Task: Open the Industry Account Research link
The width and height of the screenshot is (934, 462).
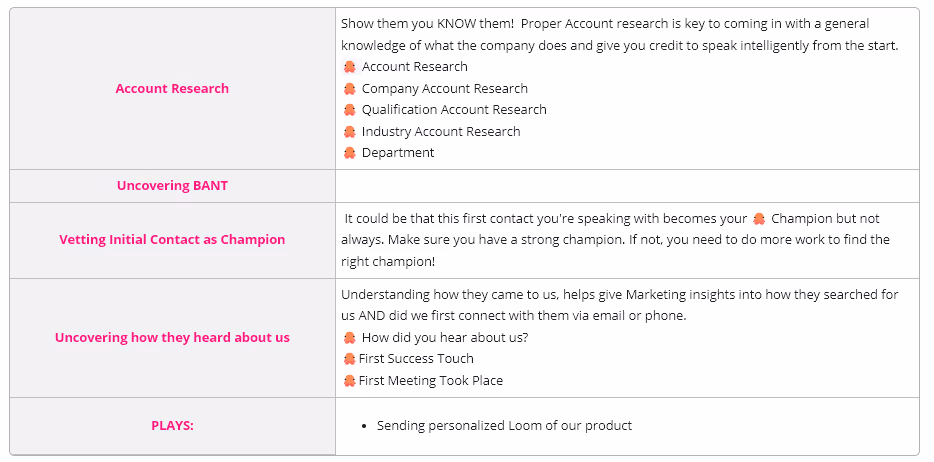Action: tap(441, 132)
